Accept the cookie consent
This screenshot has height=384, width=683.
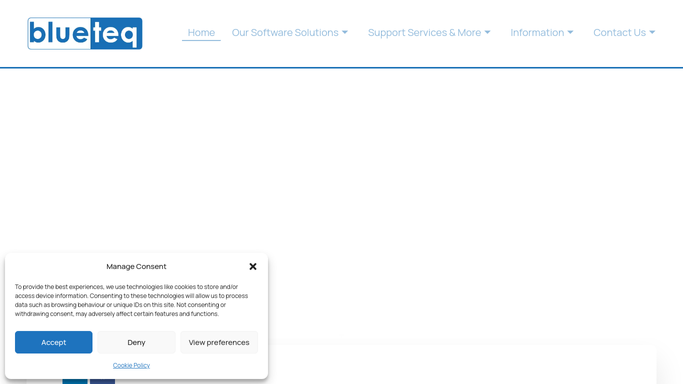click(x=54, y=342)
